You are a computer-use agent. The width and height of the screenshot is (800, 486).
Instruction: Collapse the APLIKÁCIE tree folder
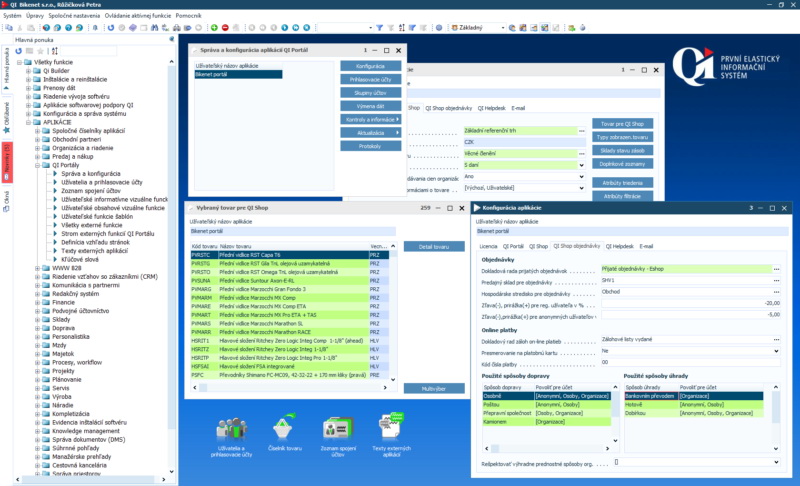[x=29, y=122]
